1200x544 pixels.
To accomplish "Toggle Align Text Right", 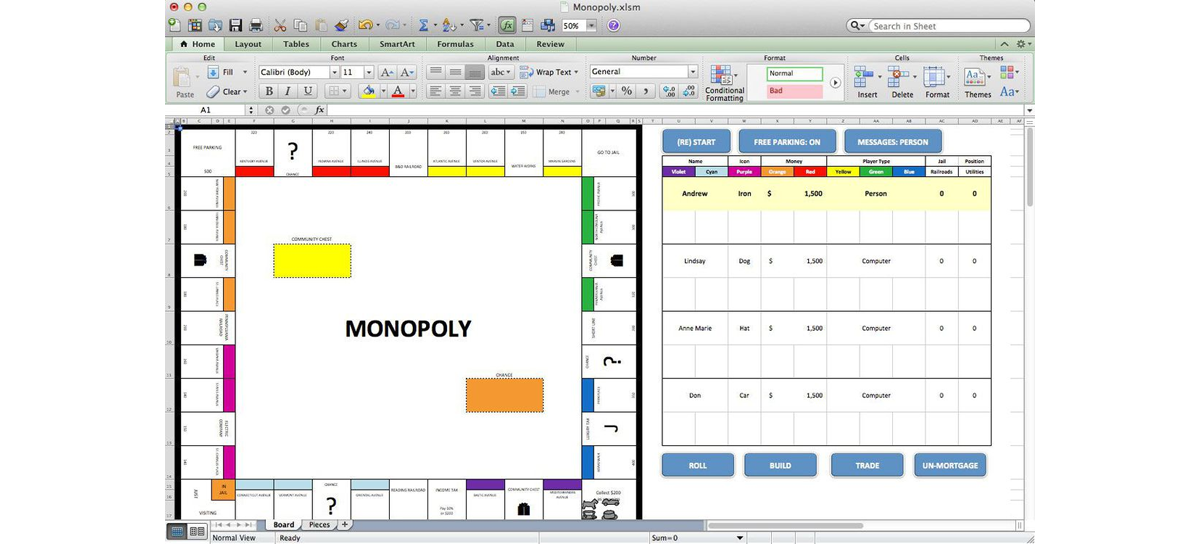I will pyautogui.click(x=474, y=91).
